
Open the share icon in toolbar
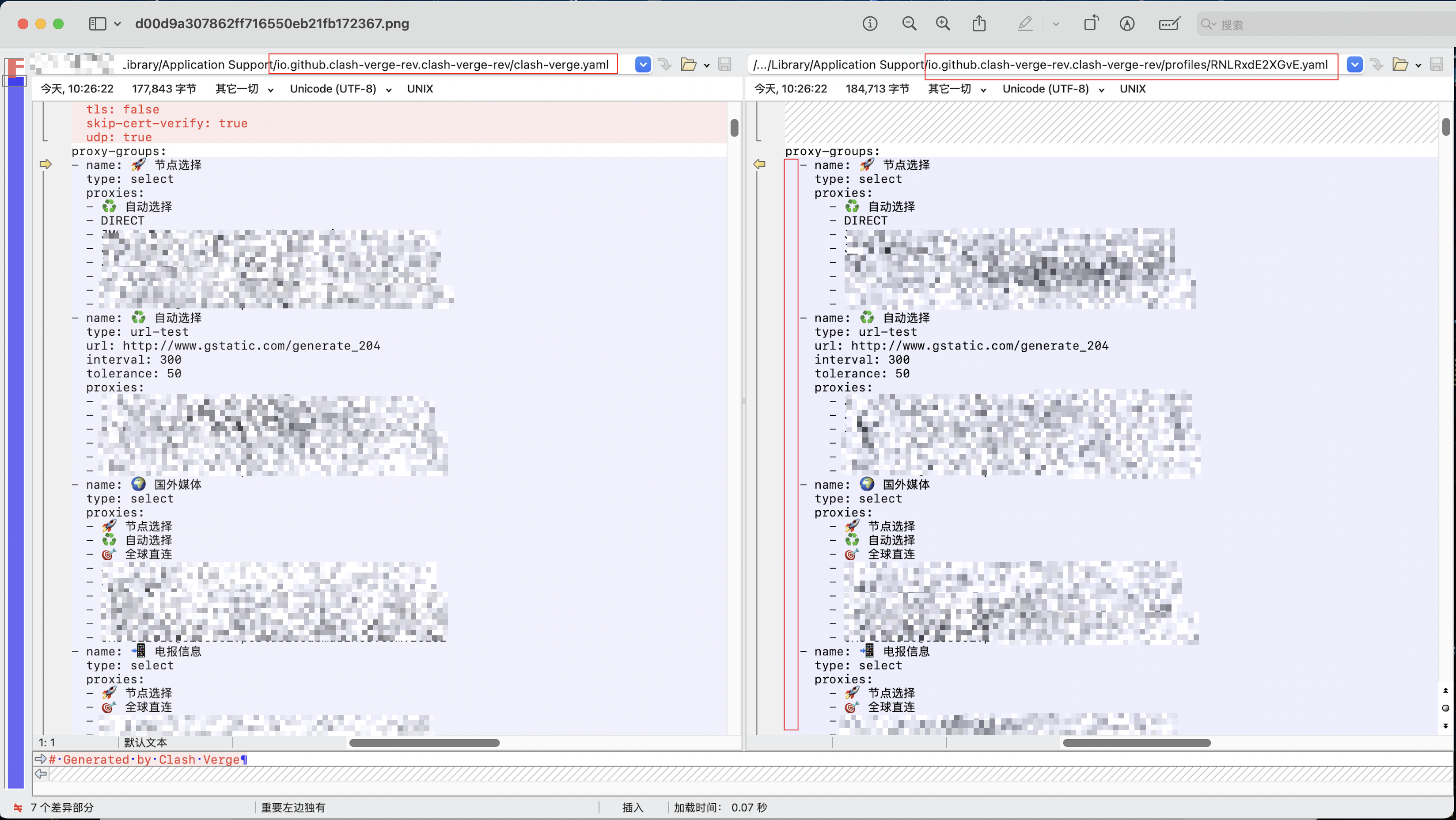[x=979, y=24]
